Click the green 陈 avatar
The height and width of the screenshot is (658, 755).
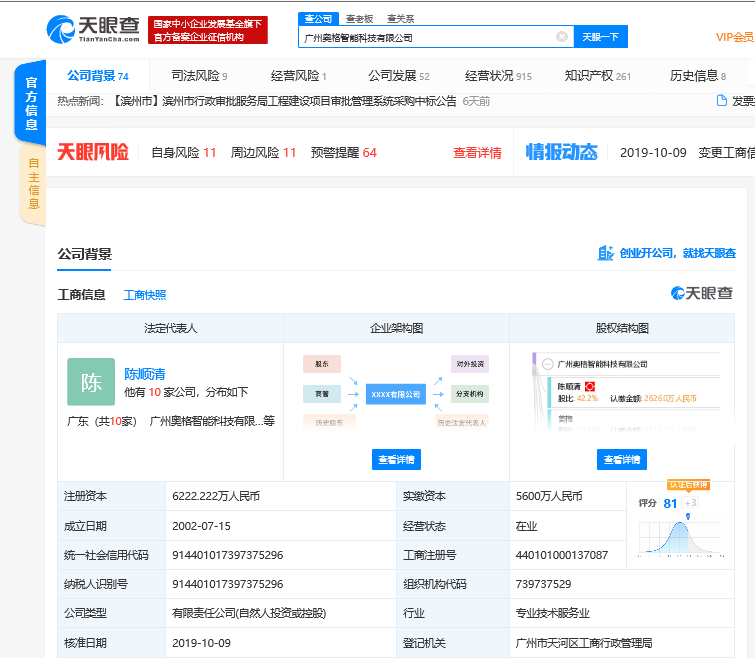click(x=91, y=382)
